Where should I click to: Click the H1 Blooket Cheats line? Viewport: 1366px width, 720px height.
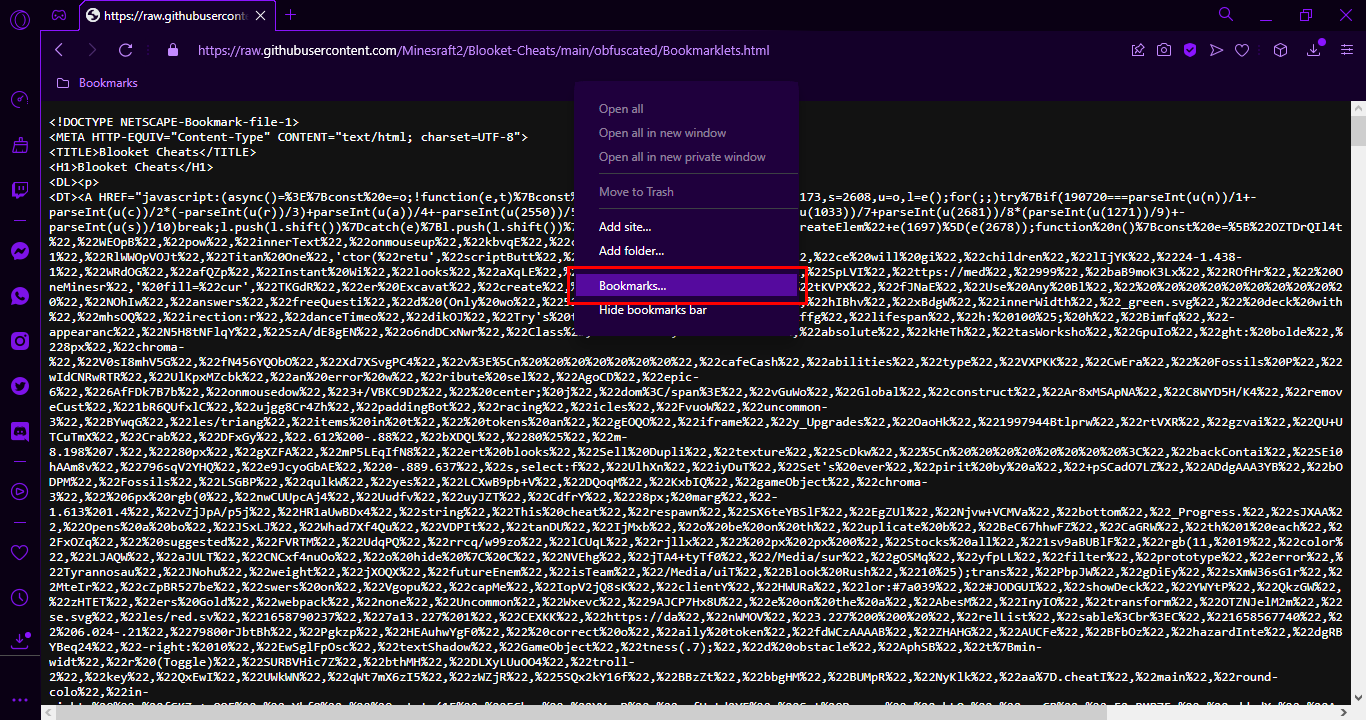[x=132, y=167]
